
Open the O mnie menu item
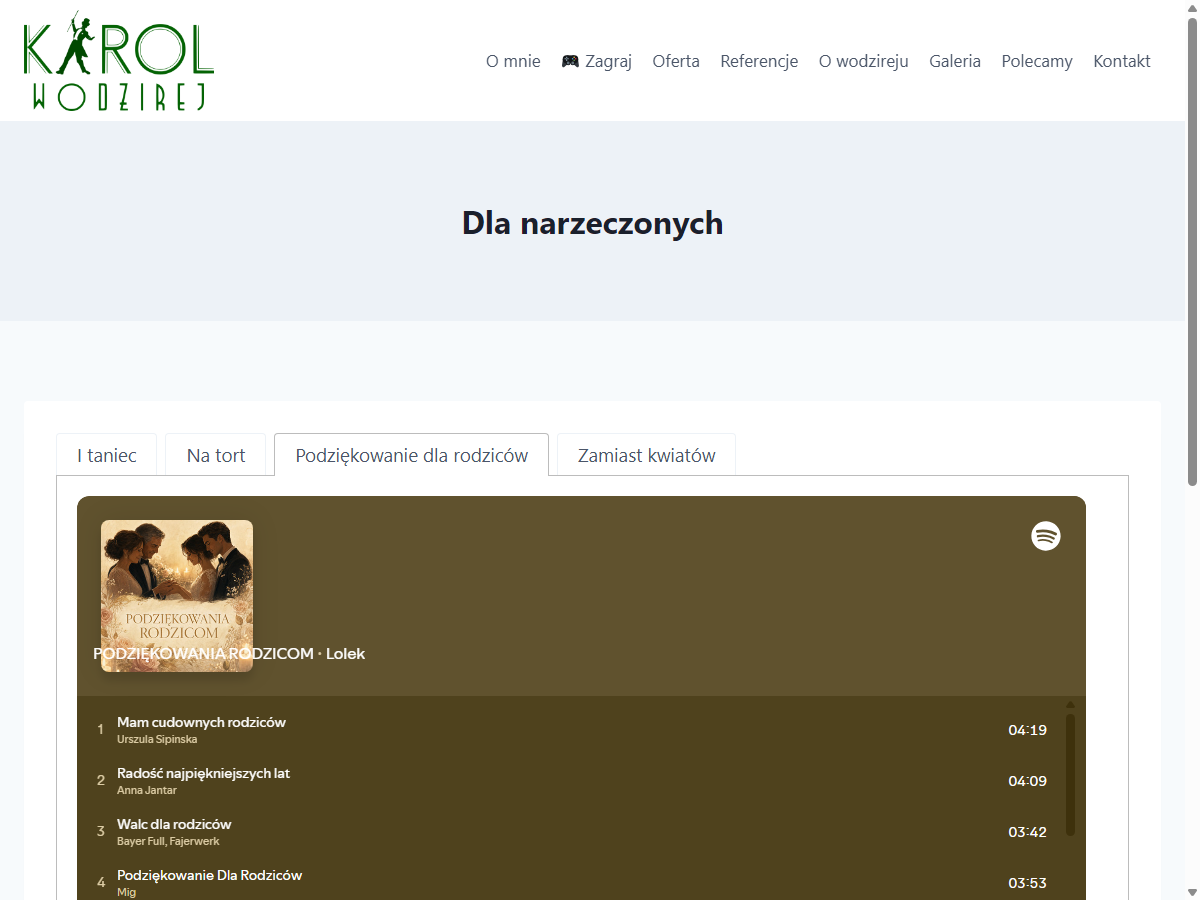(x=513, y=61)
